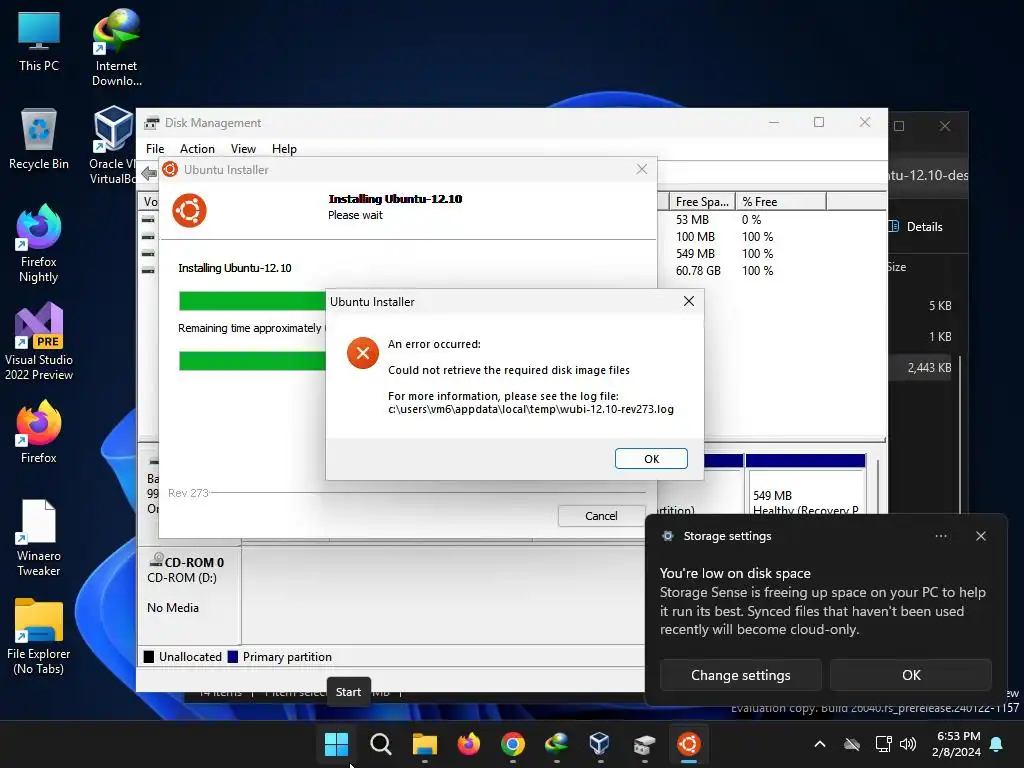The image size is (1024, 768).
Task: Open Storage notification more options menu
Action: point(940,536)
